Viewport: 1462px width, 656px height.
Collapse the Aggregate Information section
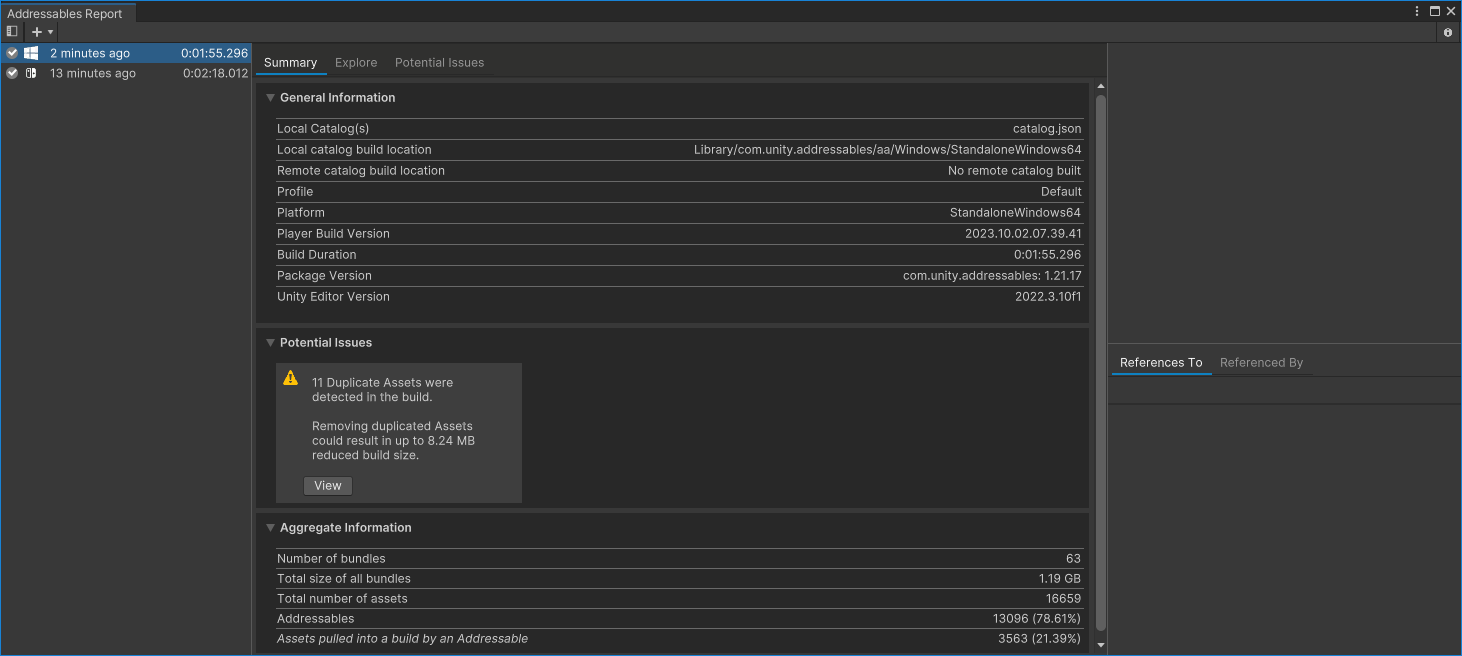click(269, 527)
